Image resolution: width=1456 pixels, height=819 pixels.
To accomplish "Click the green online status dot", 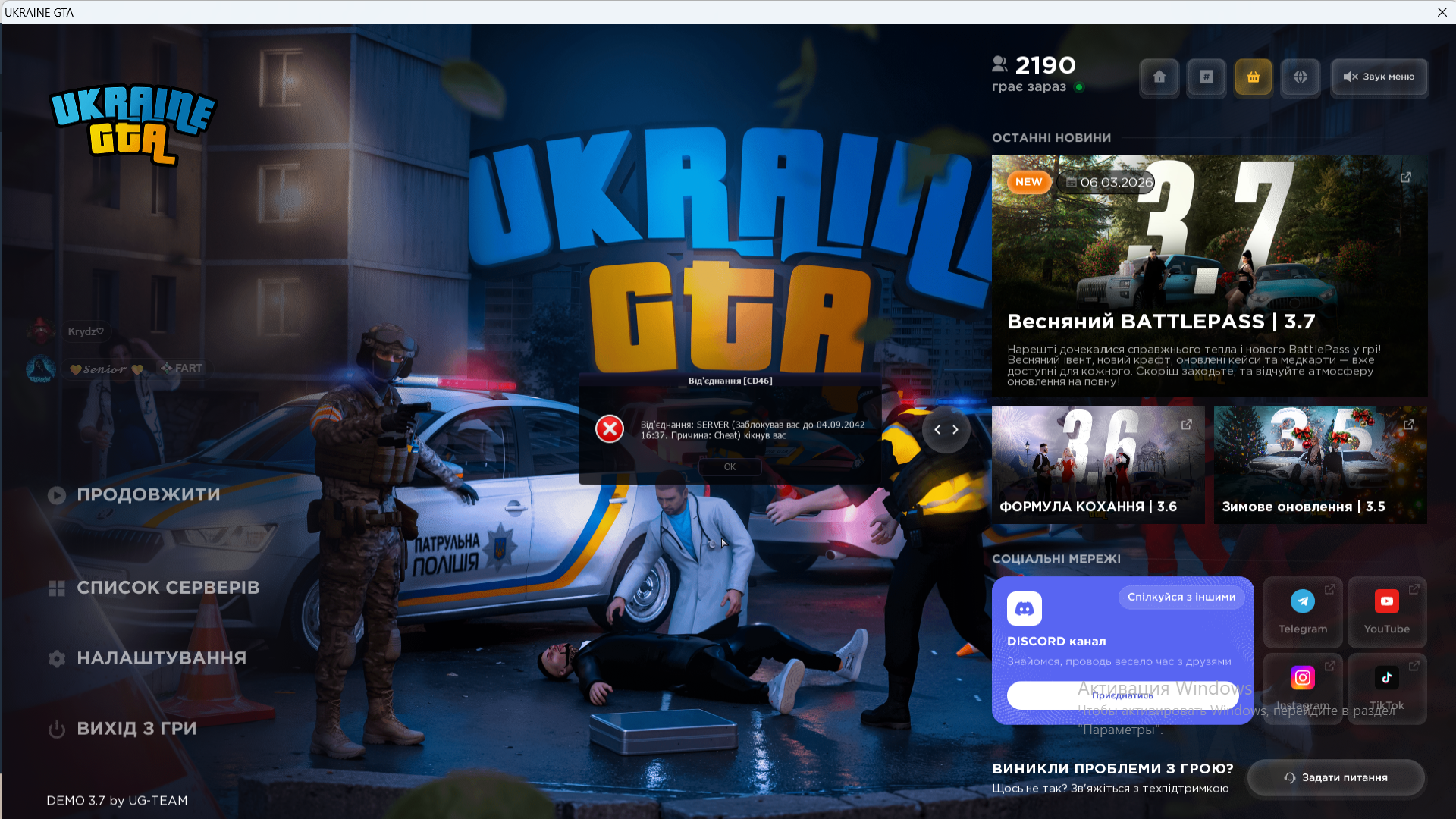I will click(1079, 87).
